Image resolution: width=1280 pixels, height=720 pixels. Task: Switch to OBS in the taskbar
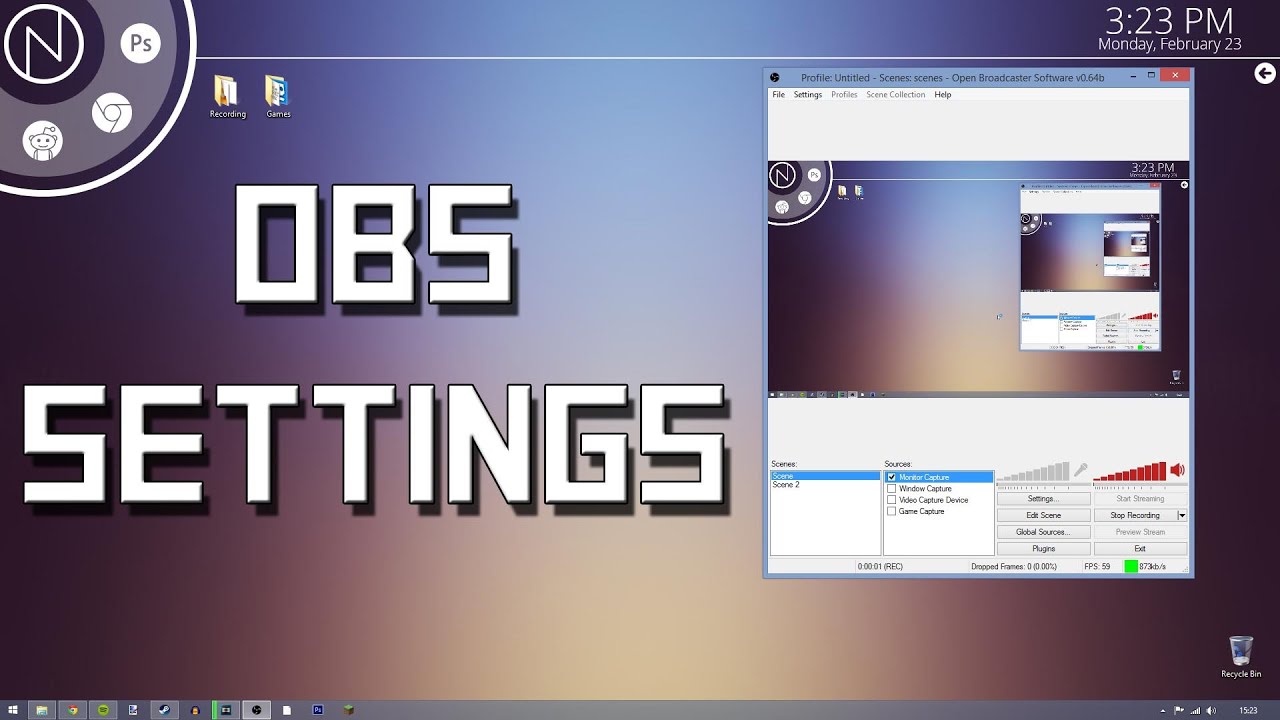coord(257,710)
